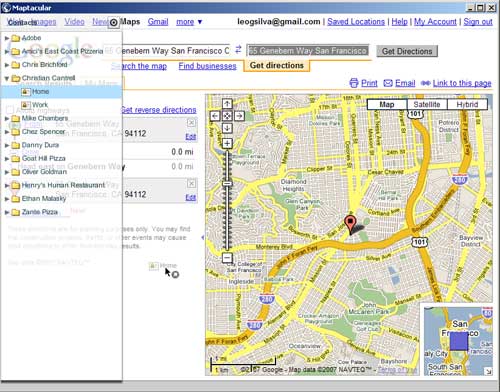The width and height of the screenshot is (500, 392).
Task: Switch to Hybrid view
Action: tap(467, 104)
